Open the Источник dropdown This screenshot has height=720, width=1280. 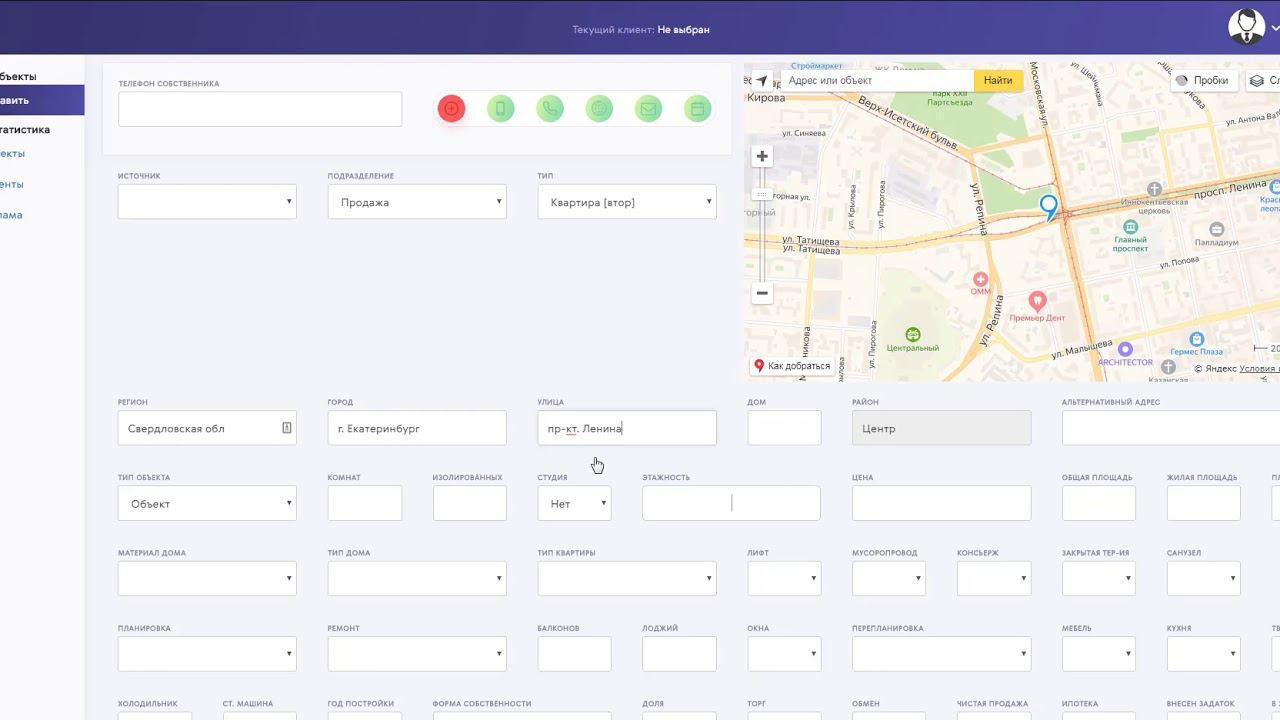pos(207,201)
